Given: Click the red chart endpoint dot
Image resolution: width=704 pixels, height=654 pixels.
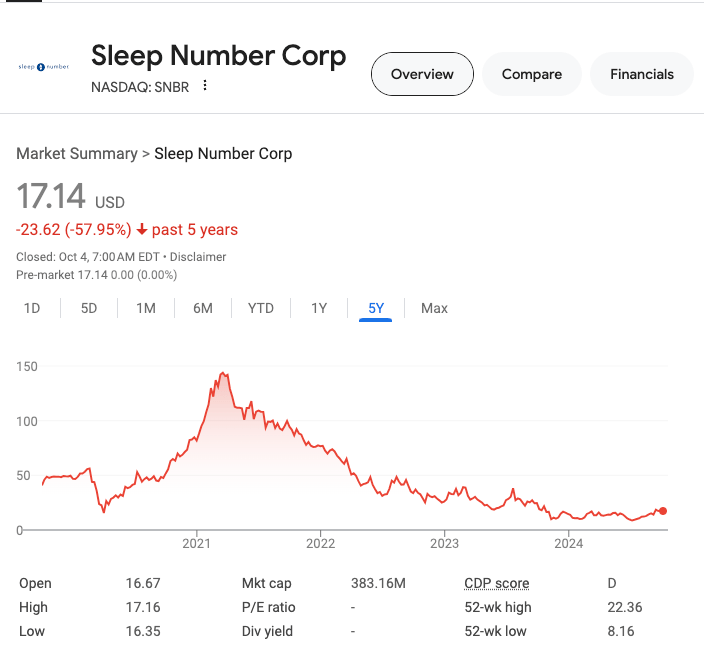Looking at the screenshot, I should [x=662, y=511].
